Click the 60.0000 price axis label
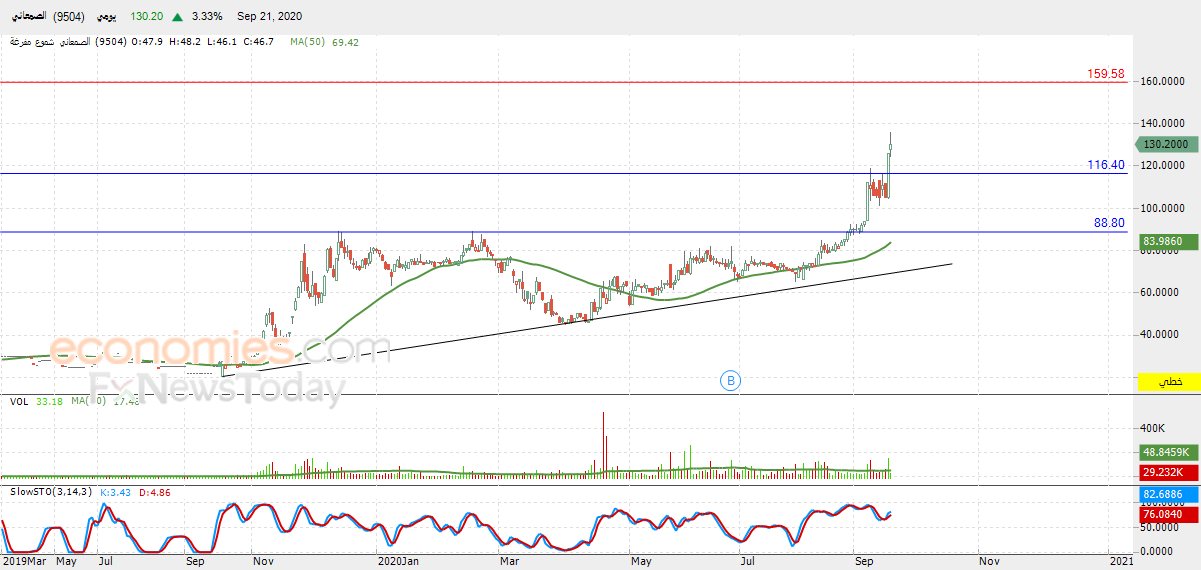This screenshot has height=570, width=1201. [x=1162, y=292]
